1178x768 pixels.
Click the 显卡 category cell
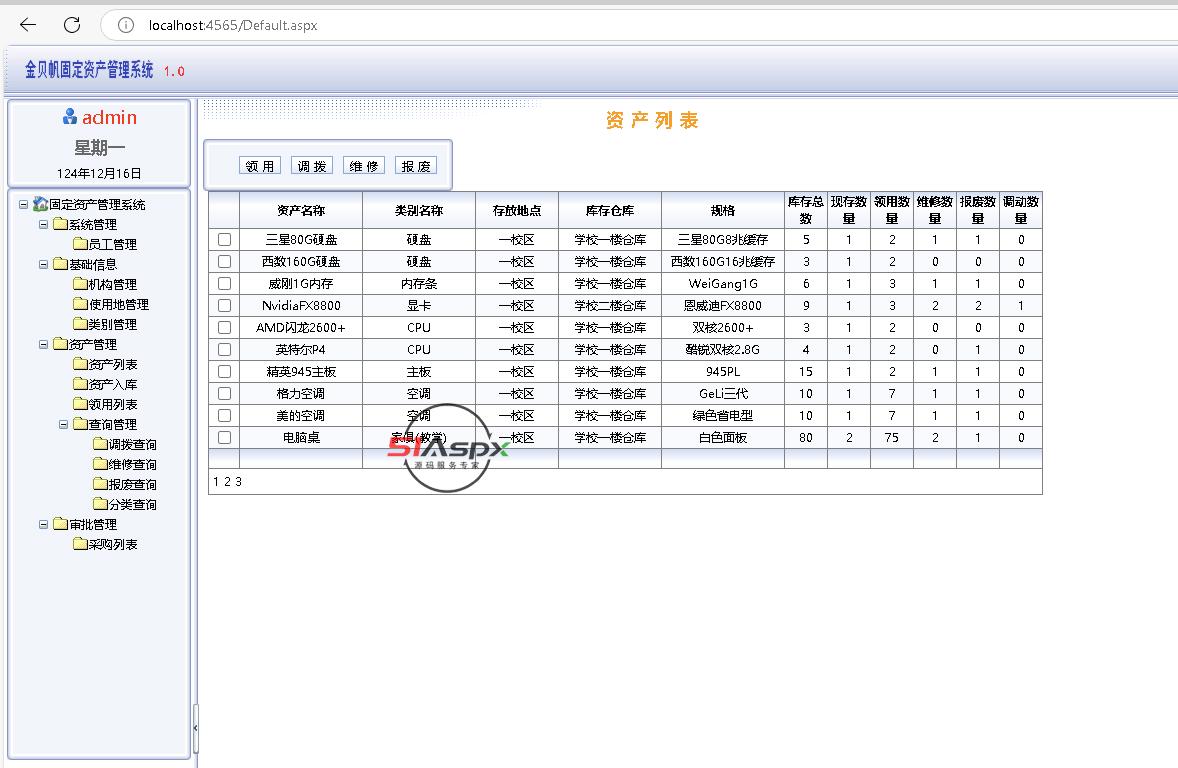point(419,305)
